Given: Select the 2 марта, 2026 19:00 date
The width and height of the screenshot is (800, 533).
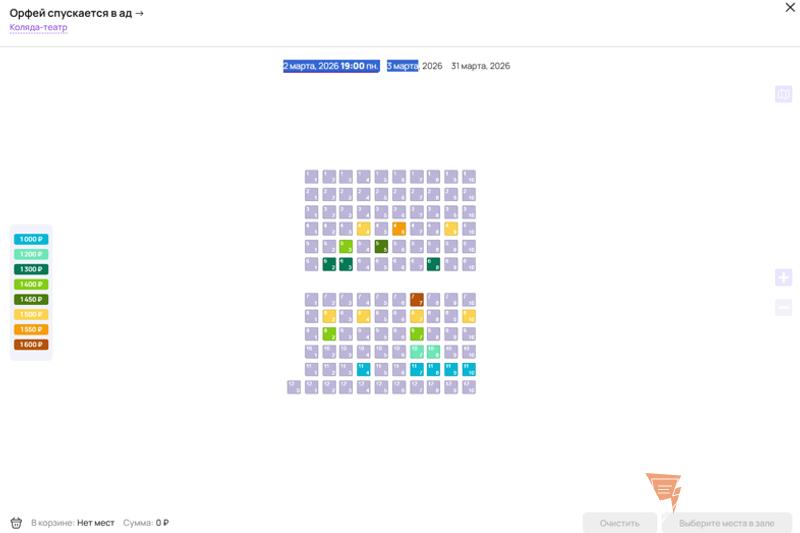Looking at the screenshot, I should [x=331, y=66].
